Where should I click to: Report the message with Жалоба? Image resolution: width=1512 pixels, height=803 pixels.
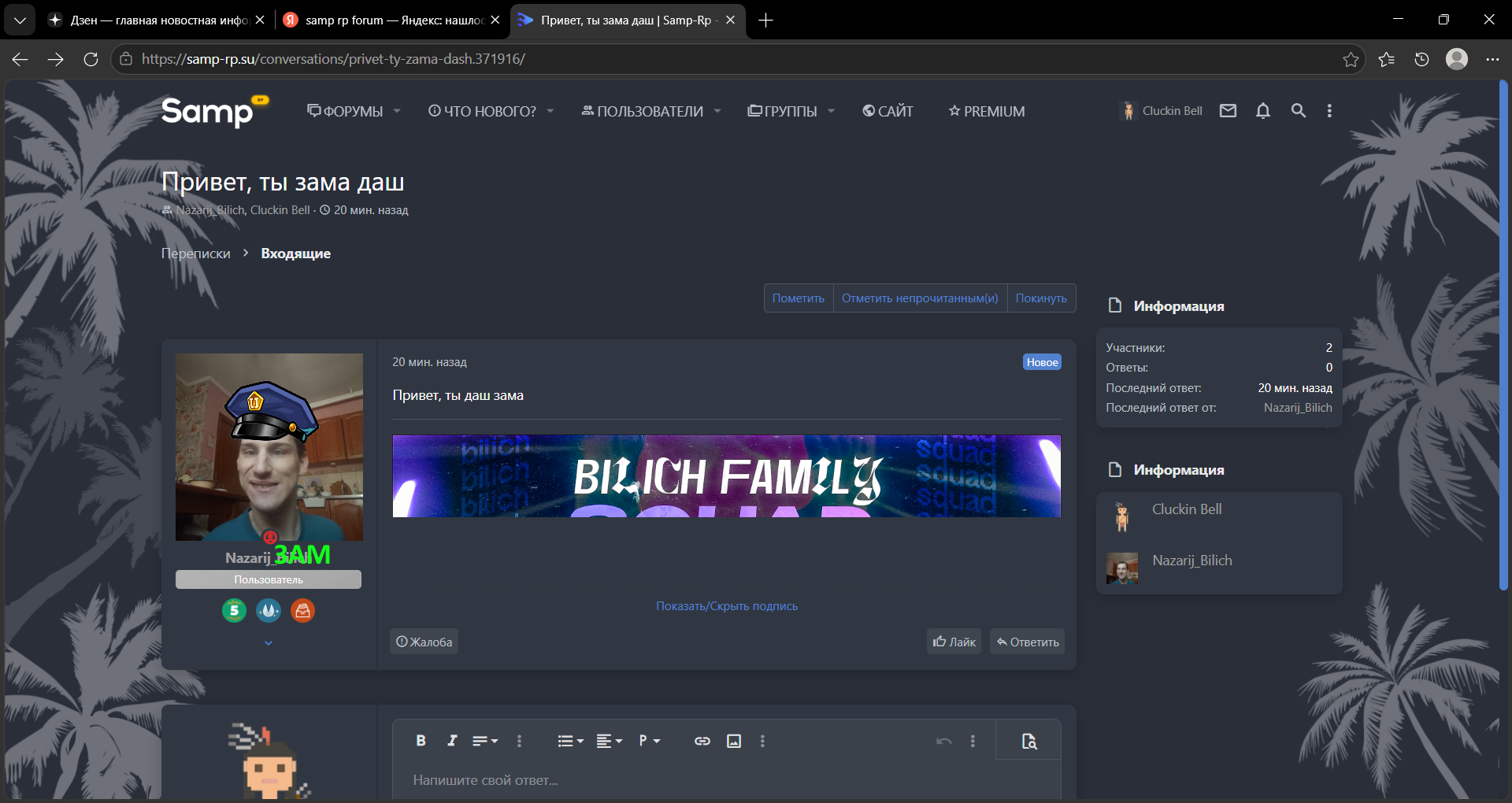click(424, 642)
